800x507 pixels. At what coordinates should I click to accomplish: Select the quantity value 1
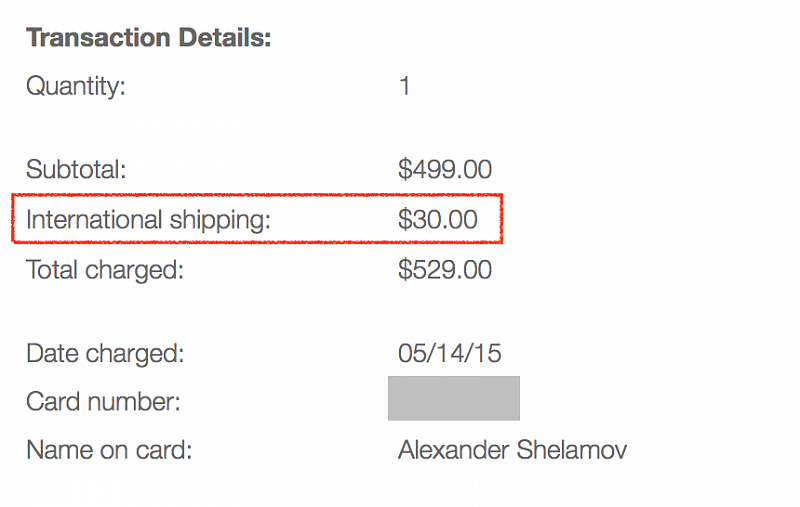404,87
